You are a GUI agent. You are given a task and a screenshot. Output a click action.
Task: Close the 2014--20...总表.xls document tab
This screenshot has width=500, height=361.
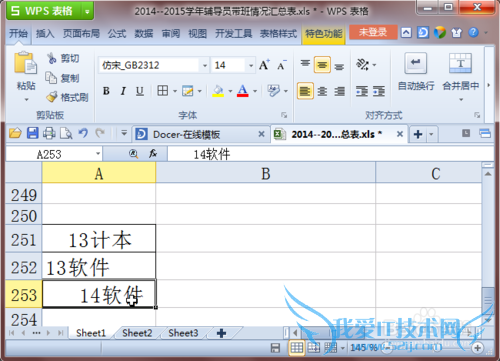click(400, 134)
